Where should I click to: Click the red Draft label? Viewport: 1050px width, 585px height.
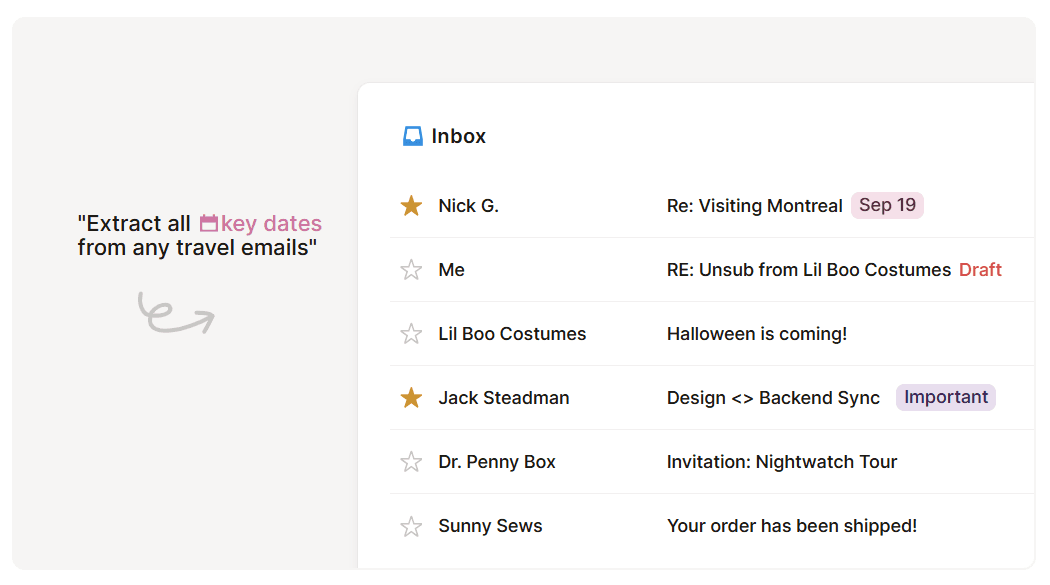(980, 269)
